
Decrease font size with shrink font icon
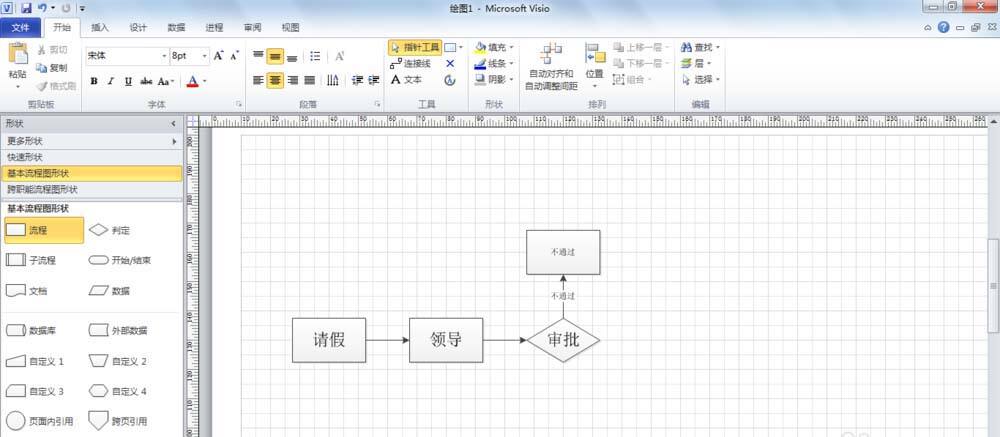click(x=235, y=56)
